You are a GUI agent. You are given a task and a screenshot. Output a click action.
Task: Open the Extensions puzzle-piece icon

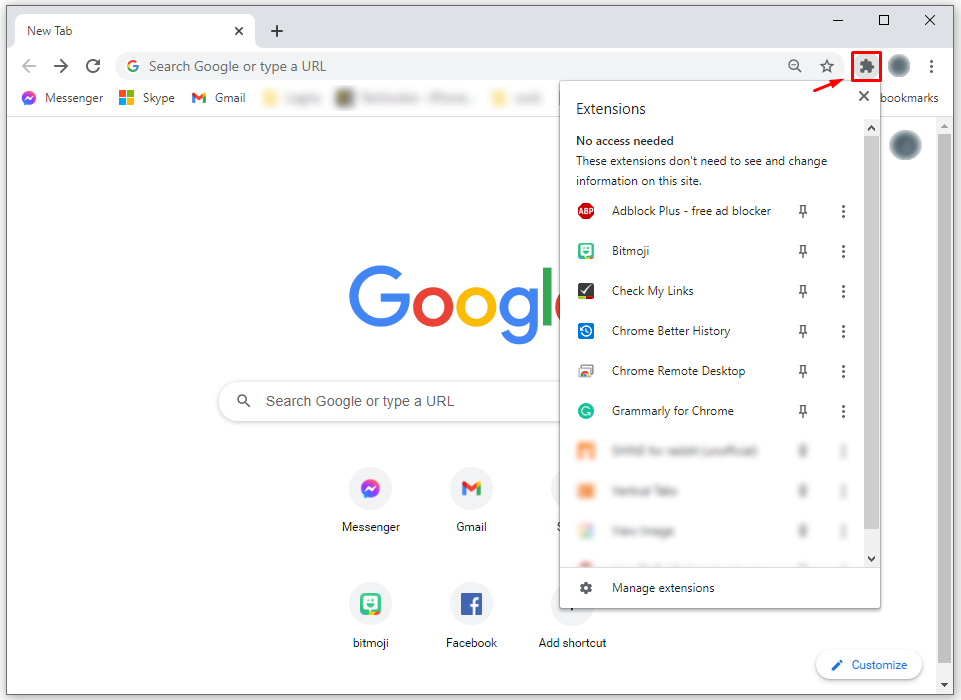[866, 66]
